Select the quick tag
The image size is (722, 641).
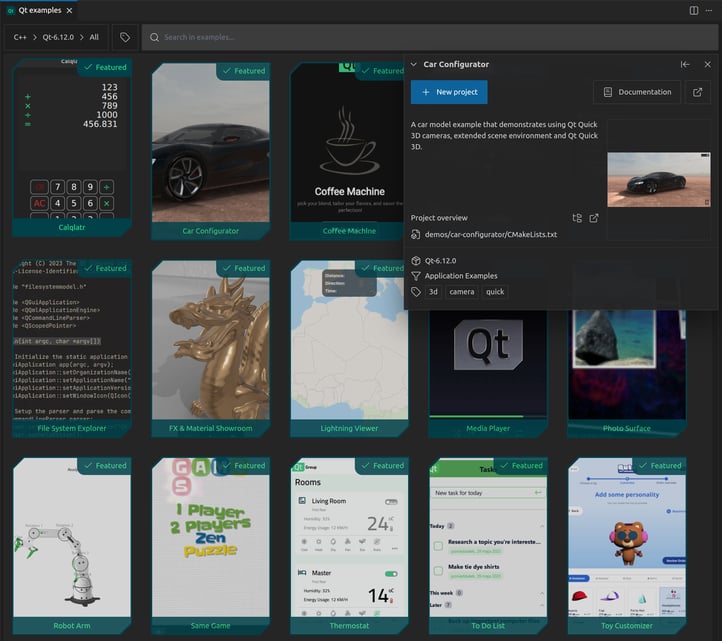495,291
